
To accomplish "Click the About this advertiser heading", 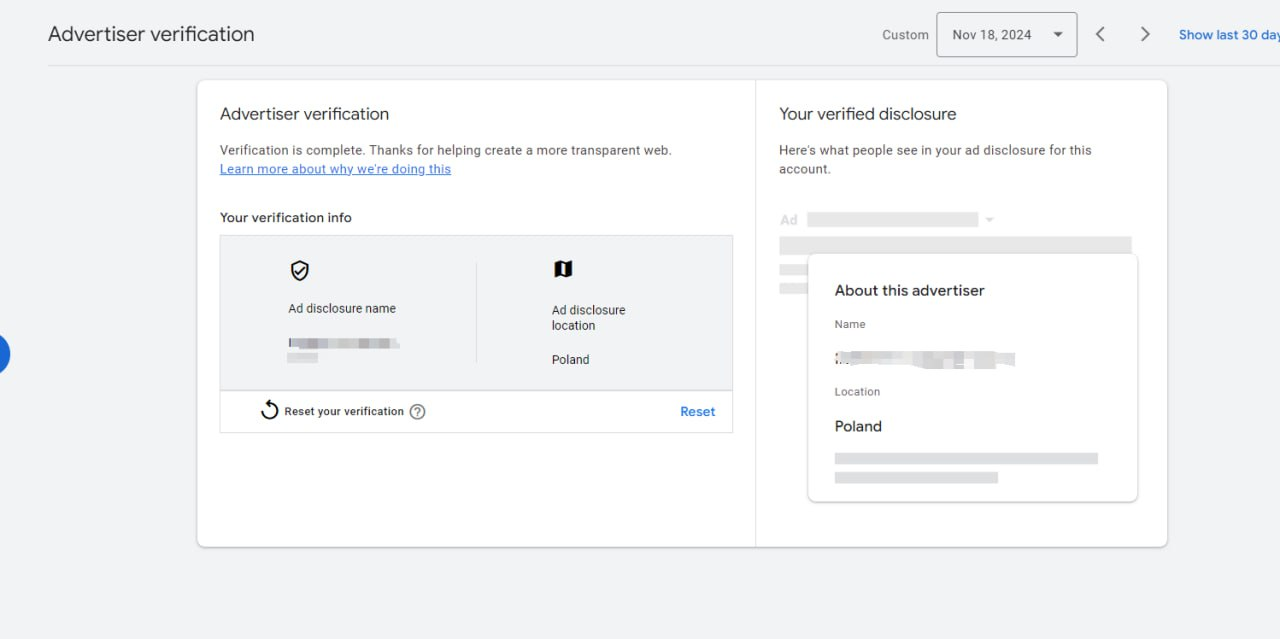I will [910, 290].
